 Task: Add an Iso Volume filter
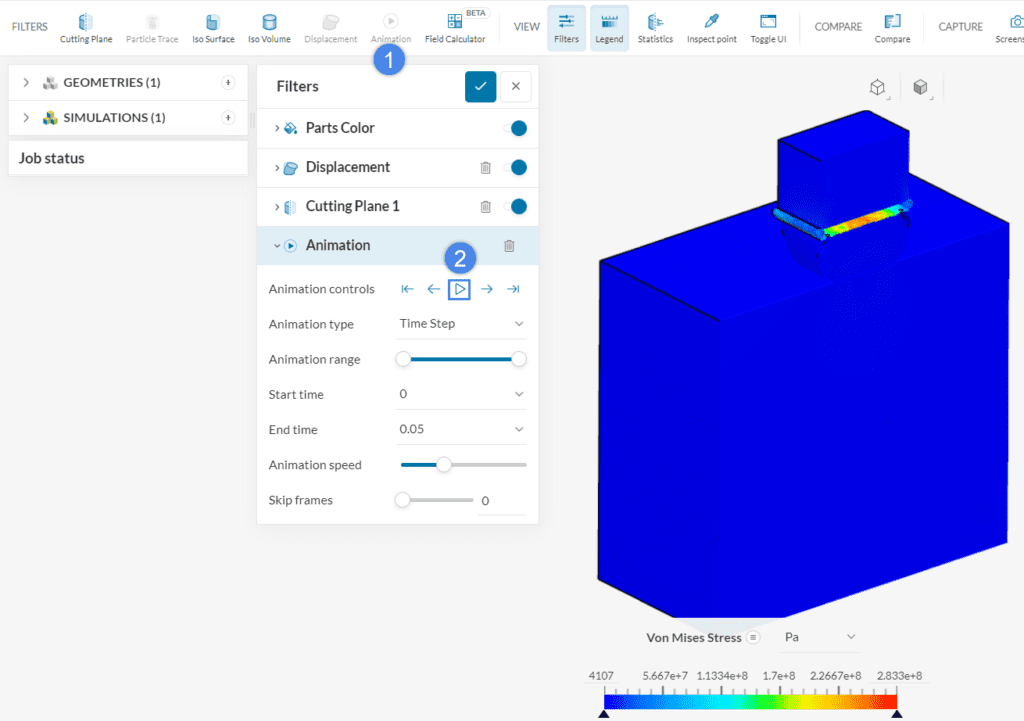(269, 27)
